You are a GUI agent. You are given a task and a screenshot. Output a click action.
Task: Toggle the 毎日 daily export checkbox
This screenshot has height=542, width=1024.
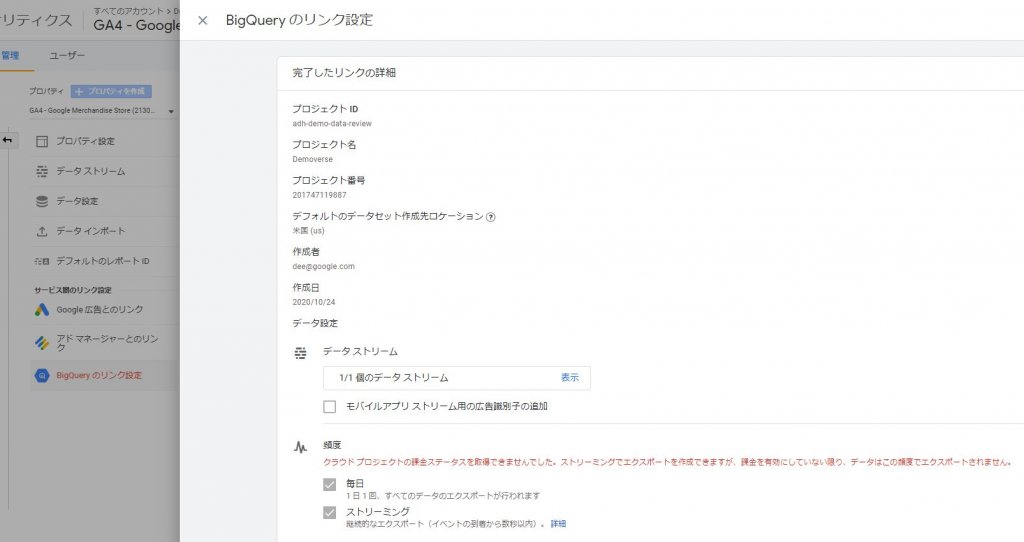330,485
